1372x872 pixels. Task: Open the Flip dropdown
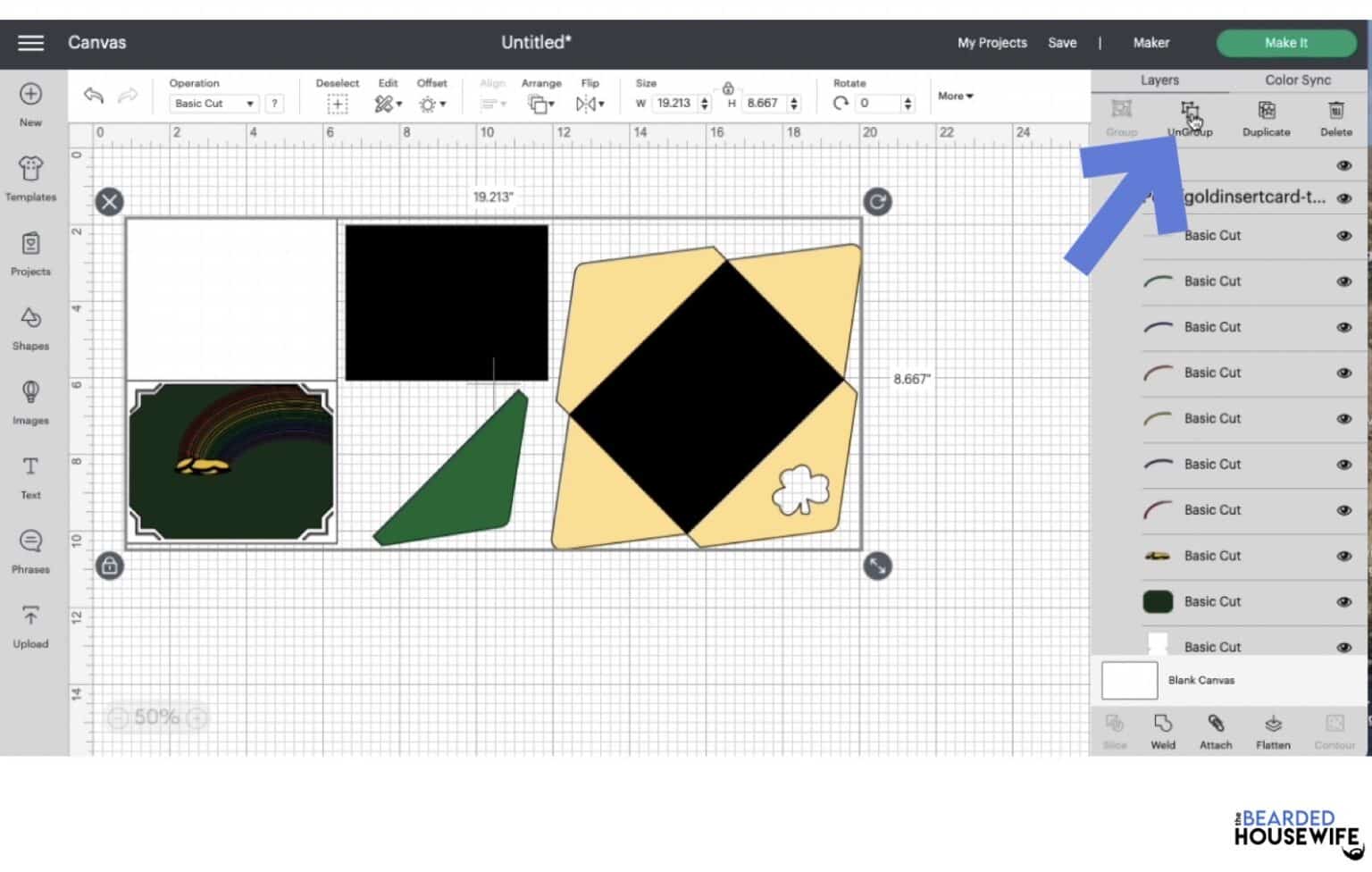590,104
